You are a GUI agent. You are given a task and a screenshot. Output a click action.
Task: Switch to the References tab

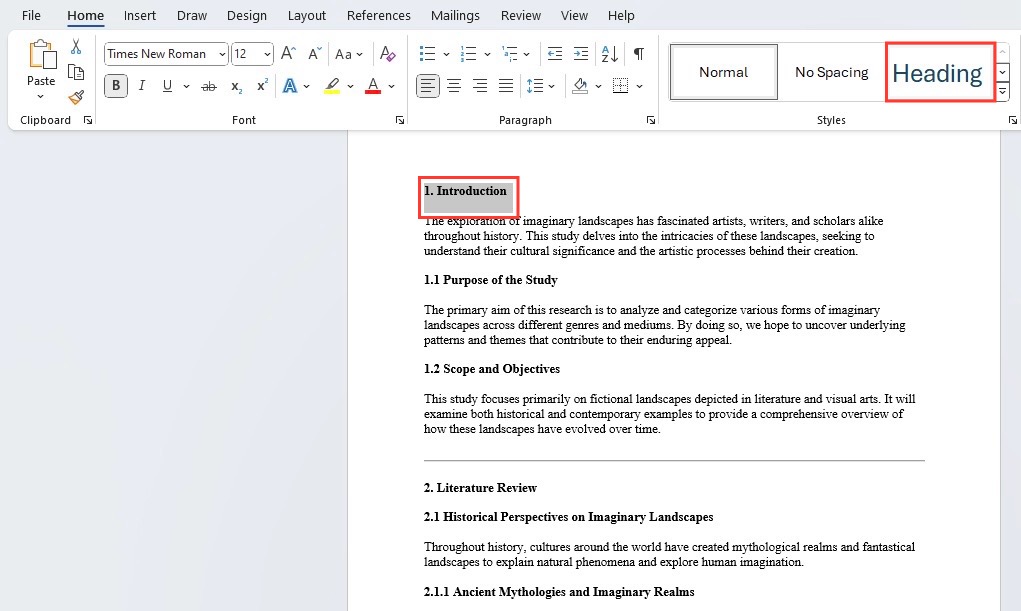pos(378,16)
